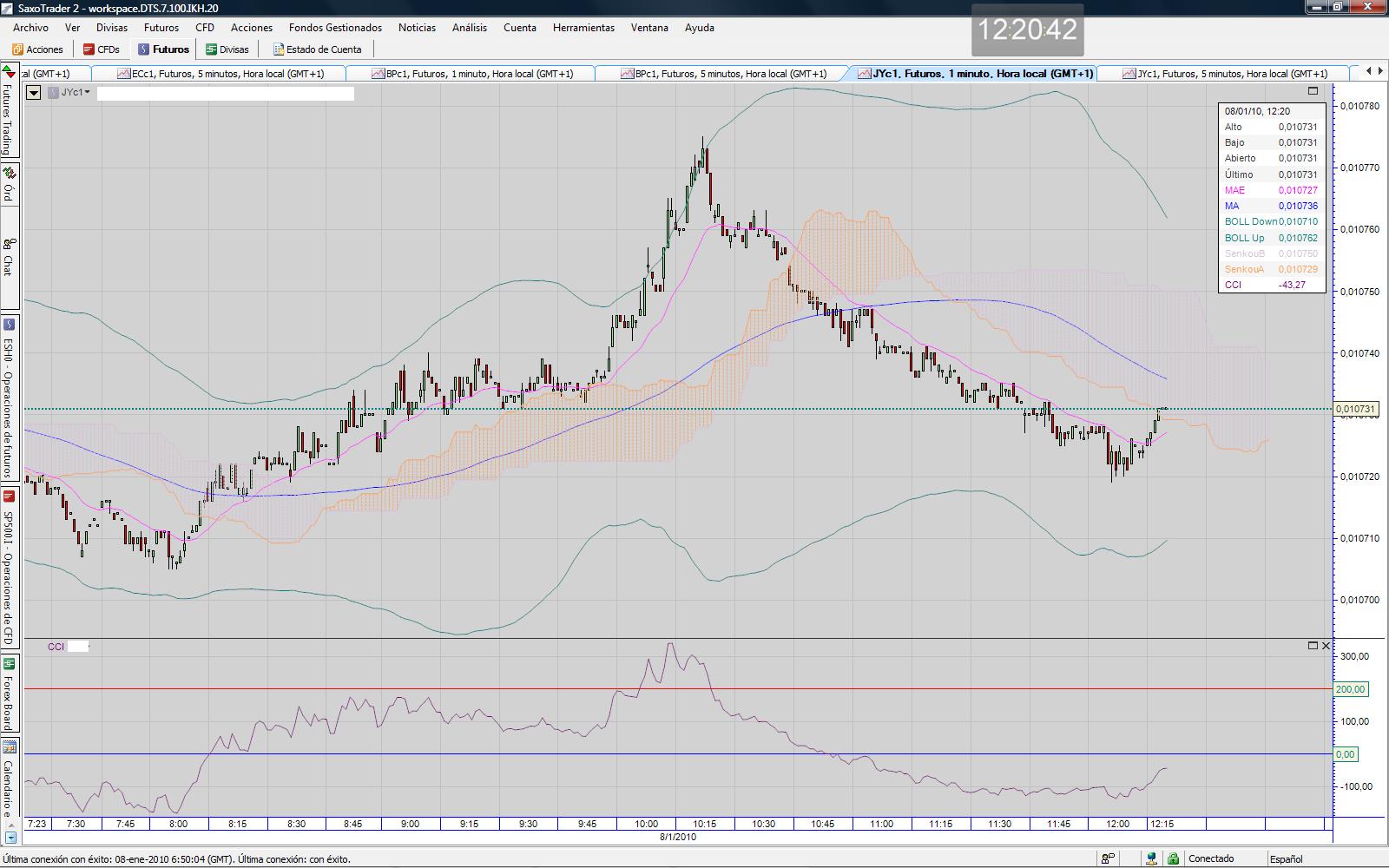Expand the chart options black arrow dropdown
The width and height of the screenshot is (1389, 868).
[34, 92]
